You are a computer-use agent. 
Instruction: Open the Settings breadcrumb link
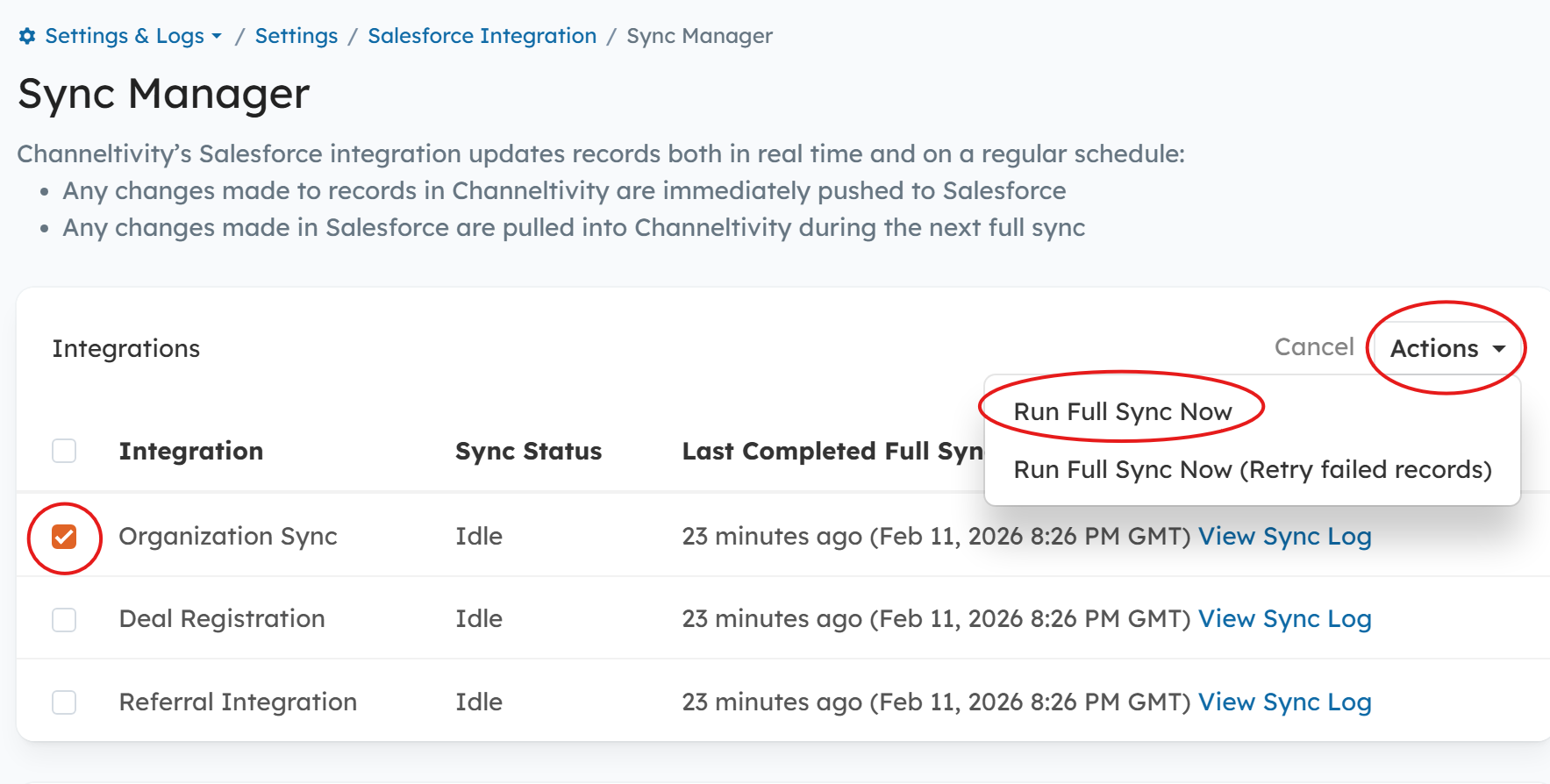coord(296,36)
